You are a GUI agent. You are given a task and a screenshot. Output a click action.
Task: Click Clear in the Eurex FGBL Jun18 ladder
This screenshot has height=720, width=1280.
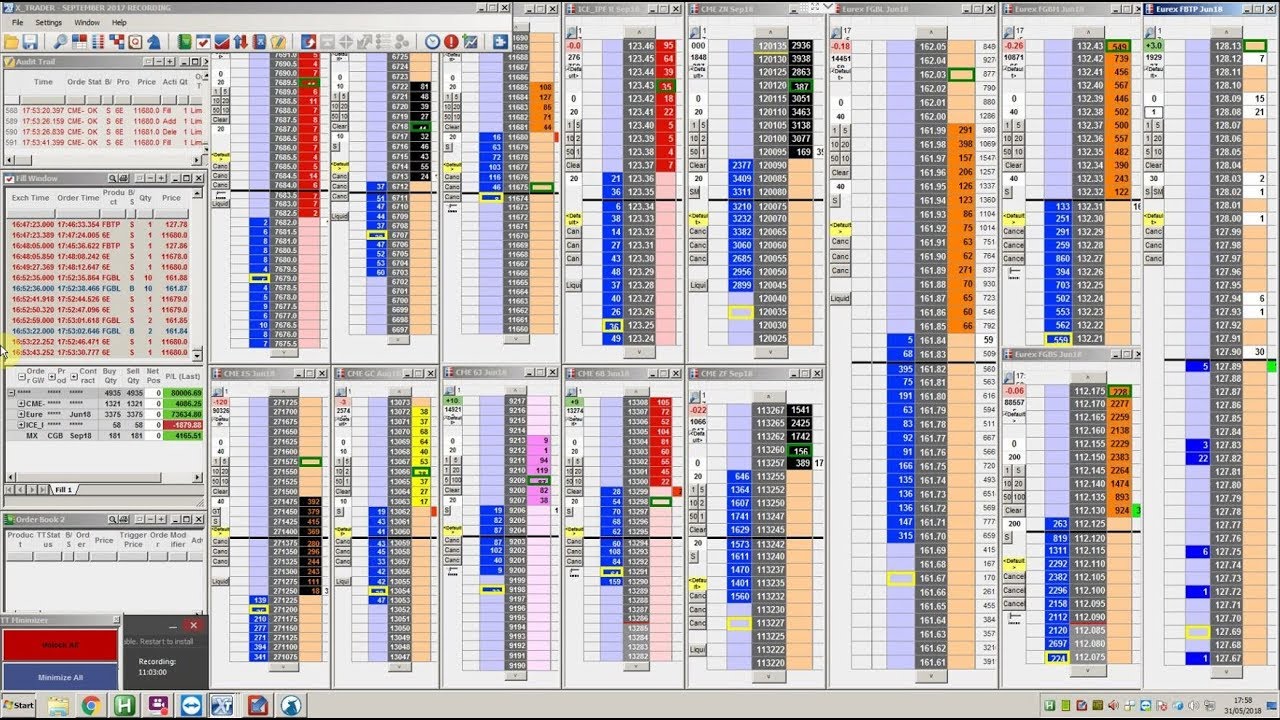pyautogui.click(x=840, y=172)
